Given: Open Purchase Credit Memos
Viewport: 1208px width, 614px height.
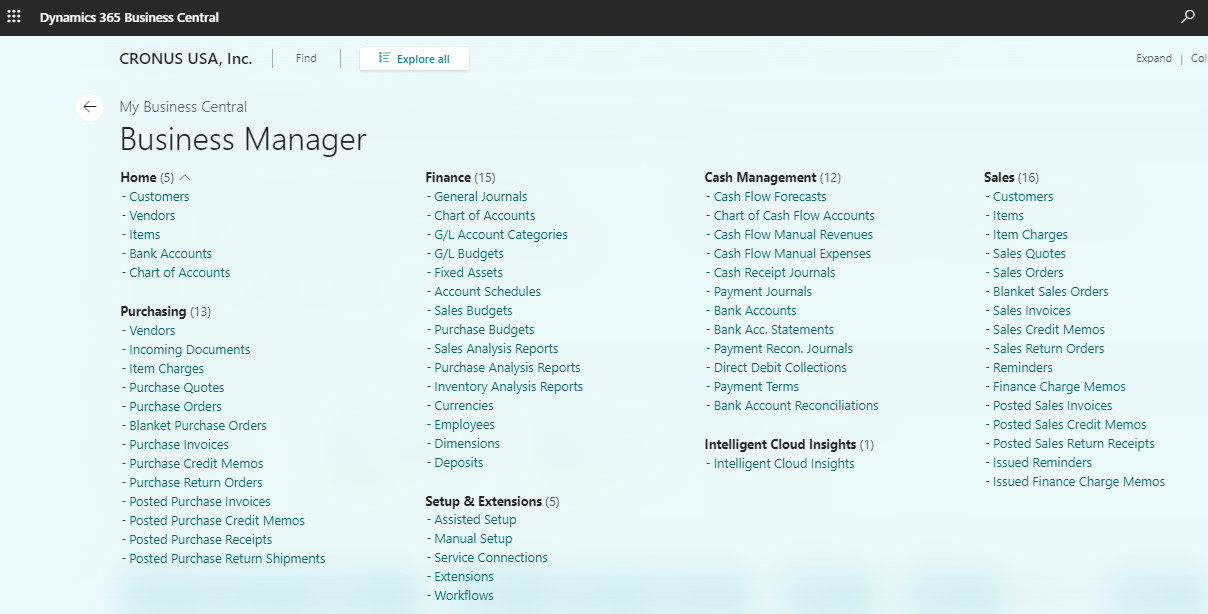Looking at the screenshot, I should (196, 464).
